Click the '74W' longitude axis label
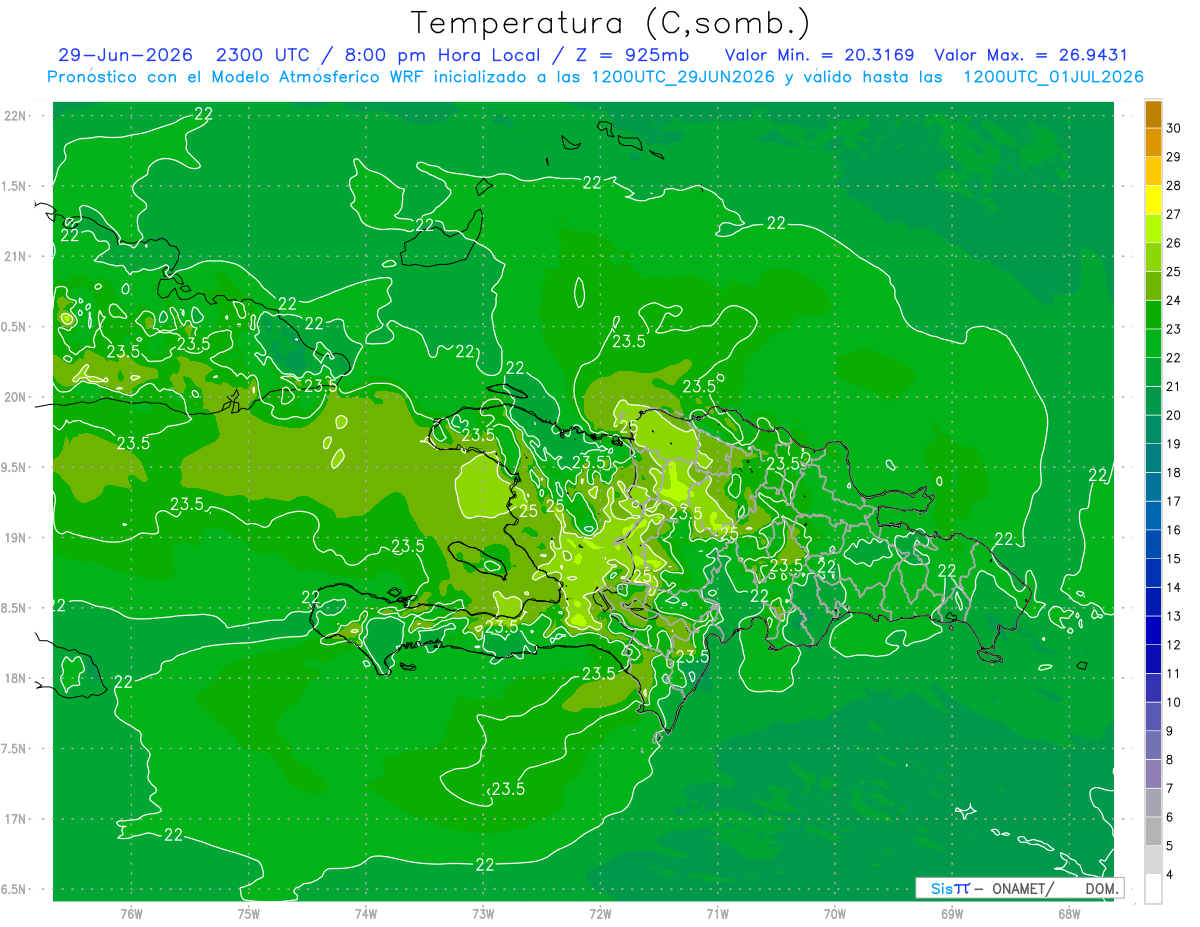 coord(366,913)
